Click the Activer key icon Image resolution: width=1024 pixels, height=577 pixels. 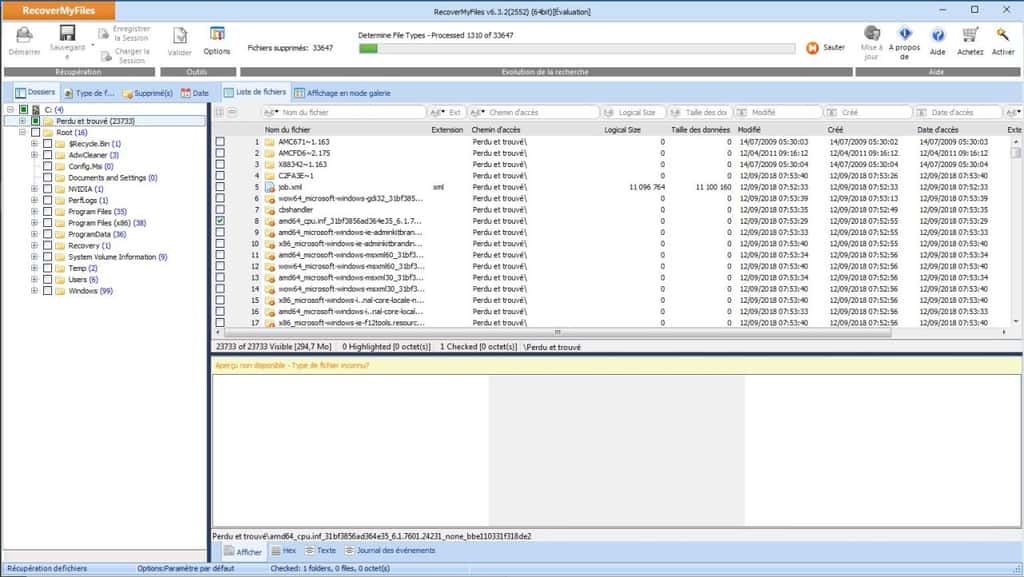1003,38
